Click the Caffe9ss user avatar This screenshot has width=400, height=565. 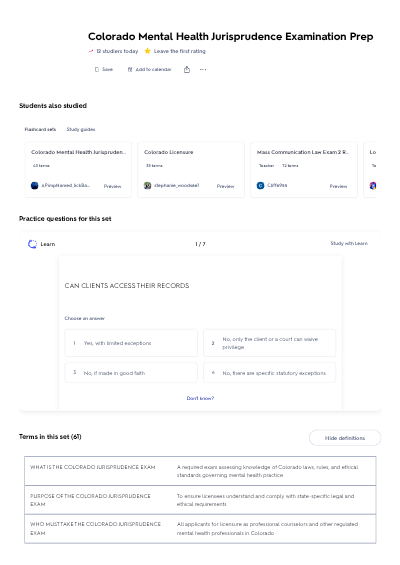tap(260, 186)
